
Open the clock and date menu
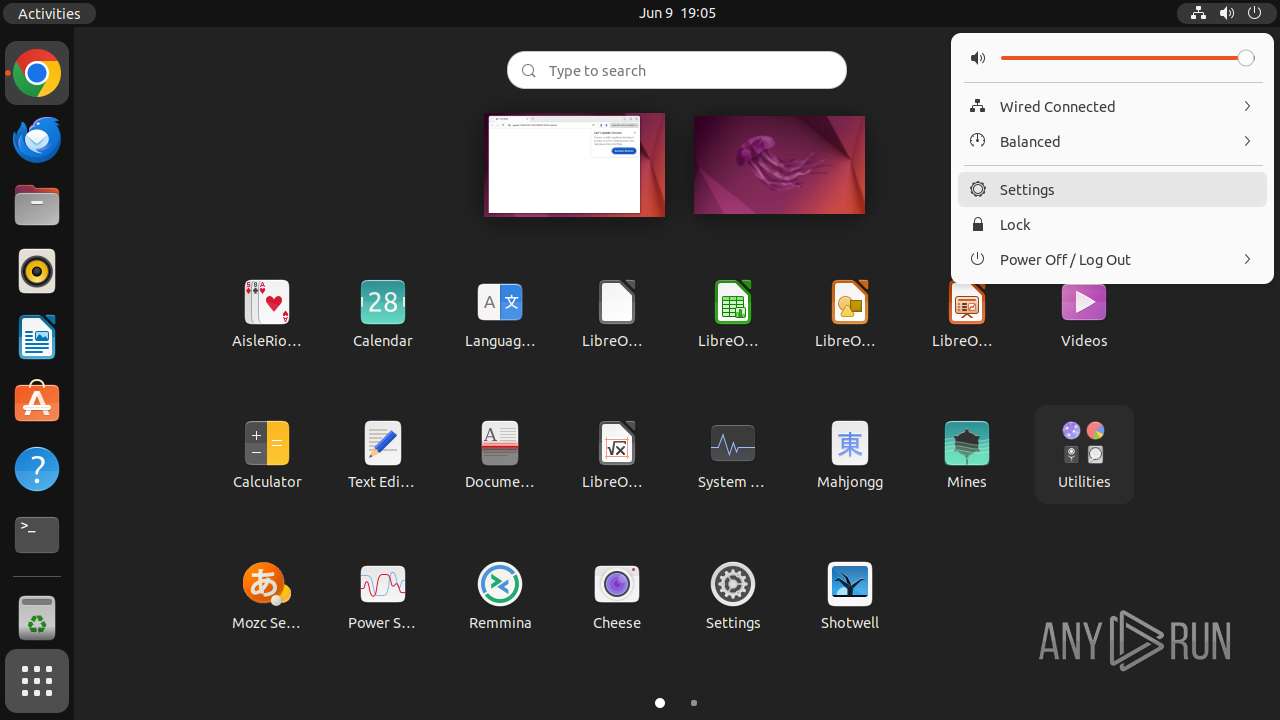(x=677, y=13)
